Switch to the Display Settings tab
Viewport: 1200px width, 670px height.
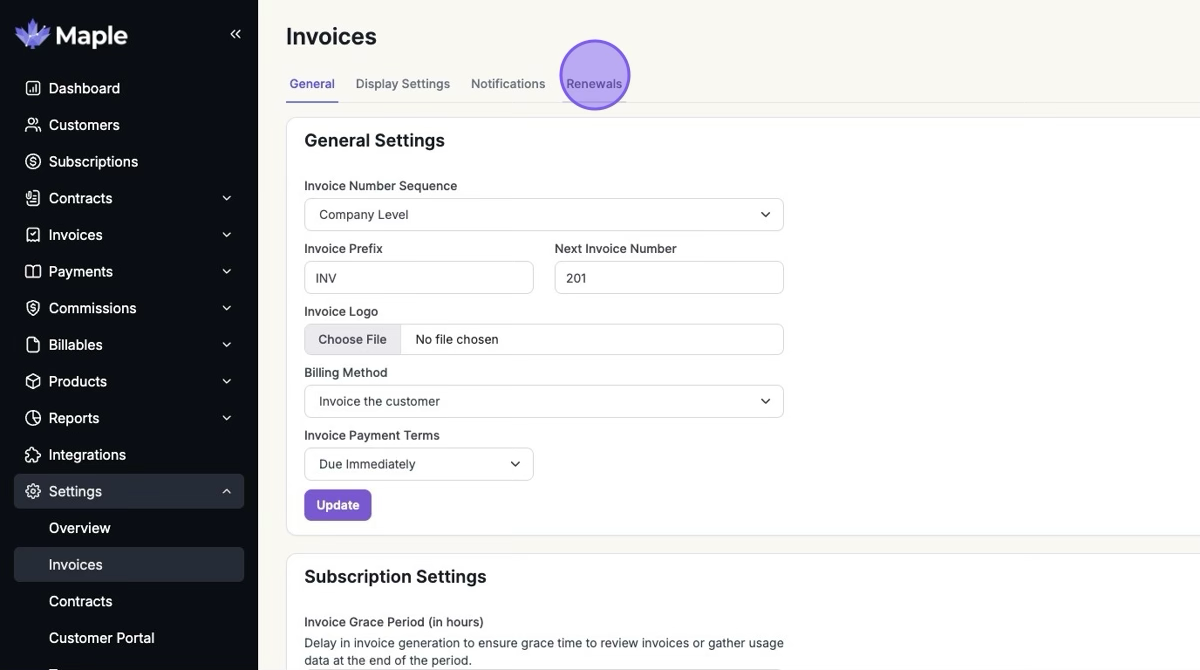point(402,84)
